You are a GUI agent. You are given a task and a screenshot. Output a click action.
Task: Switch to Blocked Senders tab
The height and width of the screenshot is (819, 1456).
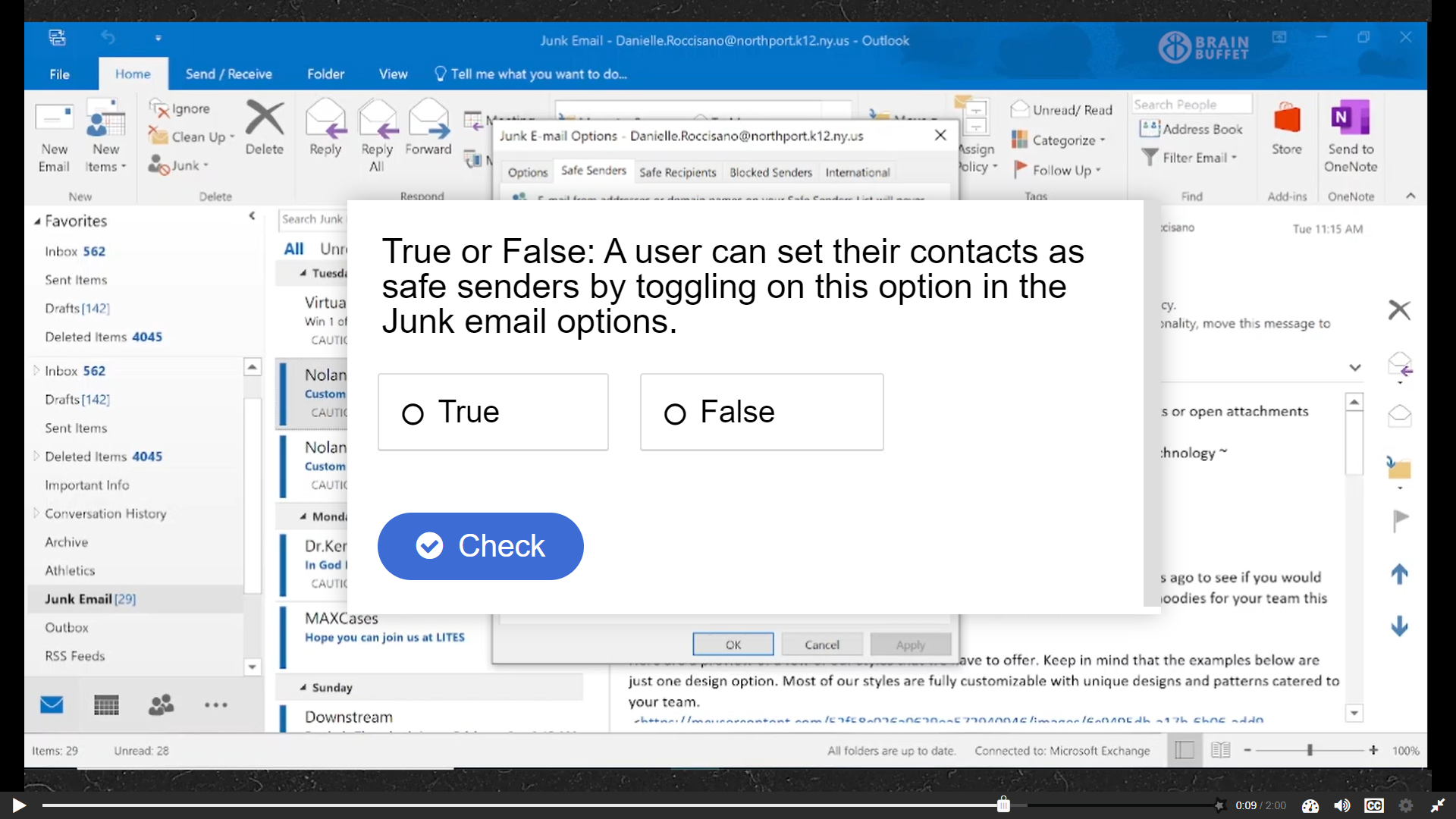[x=770, y=173]
